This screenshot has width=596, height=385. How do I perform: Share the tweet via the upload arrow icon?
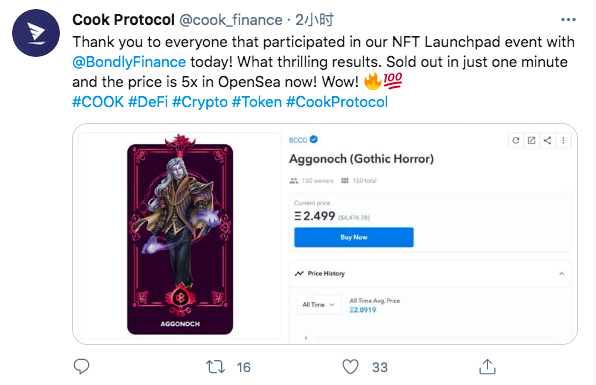pyautogui.click(x=487, y=367)
